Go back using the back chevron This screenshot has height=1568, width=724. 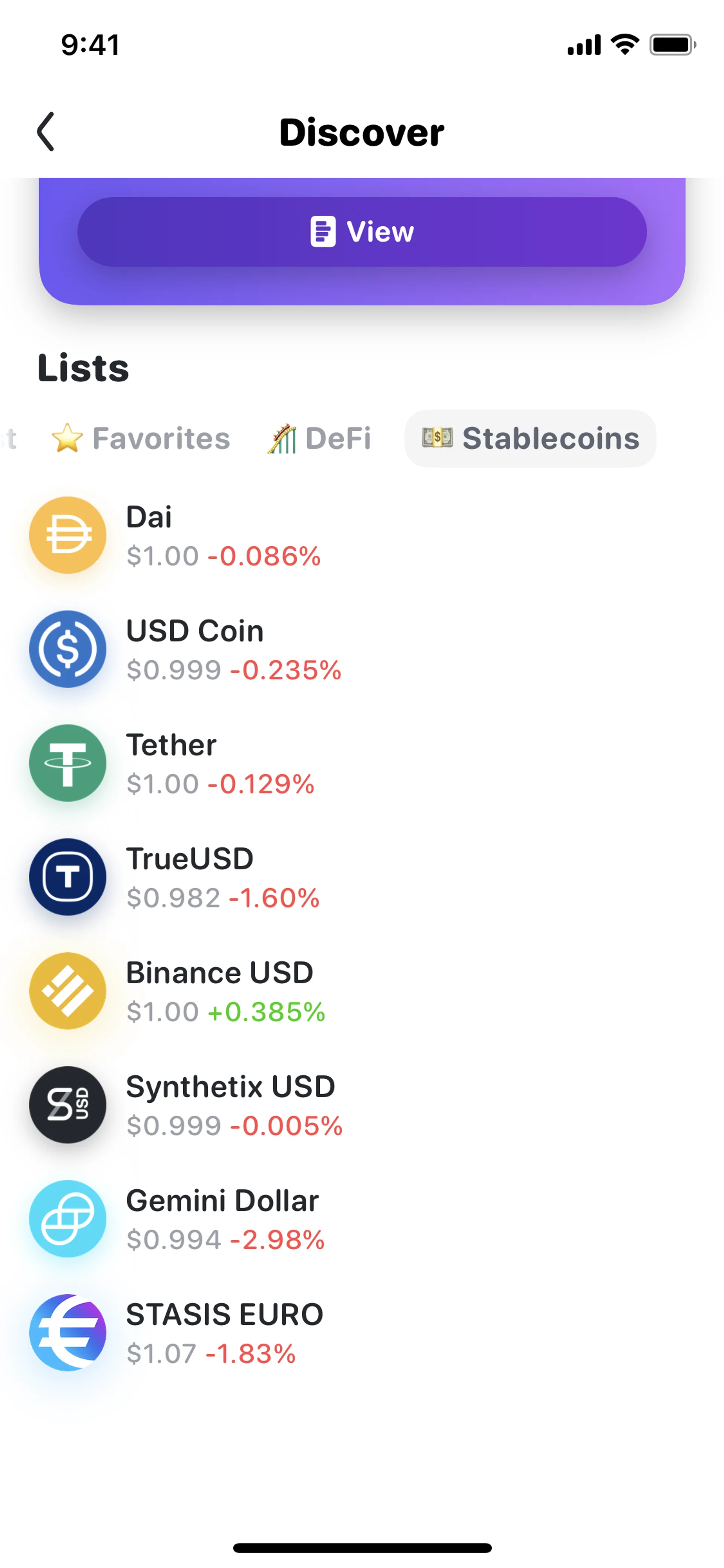pyautogui.click(x=46, y=132)
